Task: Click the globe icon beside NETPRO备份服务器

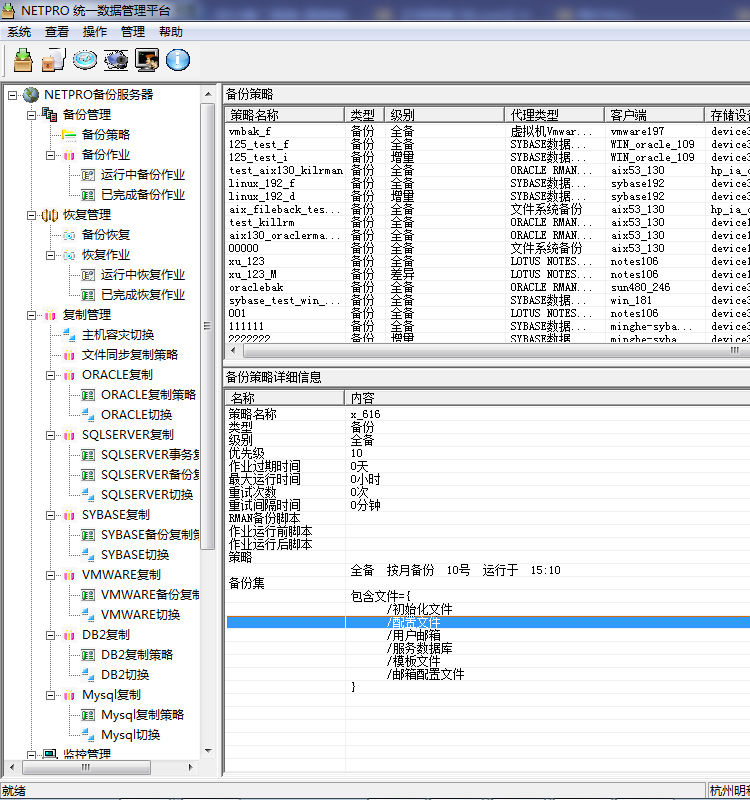Action: pyautogui.click(x=31, y=95)
